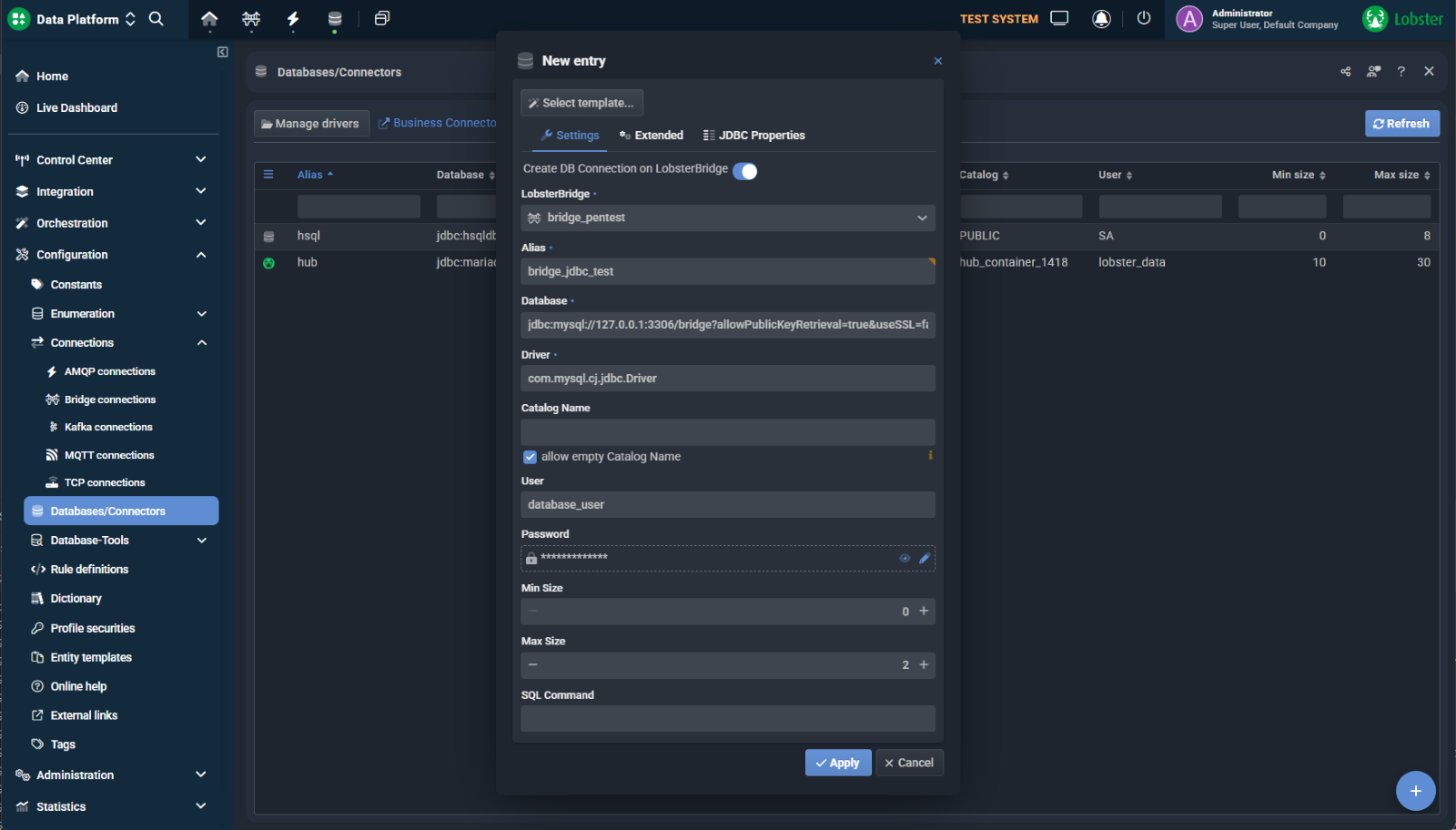Click the share icon in Databases/Connectors header
Screen dimensions: 1456x830
point(1346,72)
